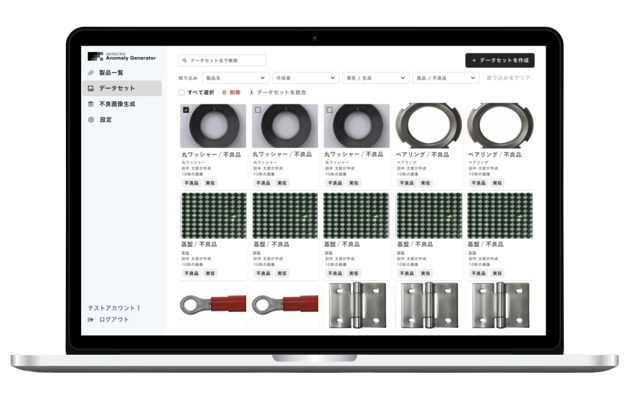Click the link icon beside 製品一覧
The width and height of the screenshot is (632, 395).
point(91,73)
